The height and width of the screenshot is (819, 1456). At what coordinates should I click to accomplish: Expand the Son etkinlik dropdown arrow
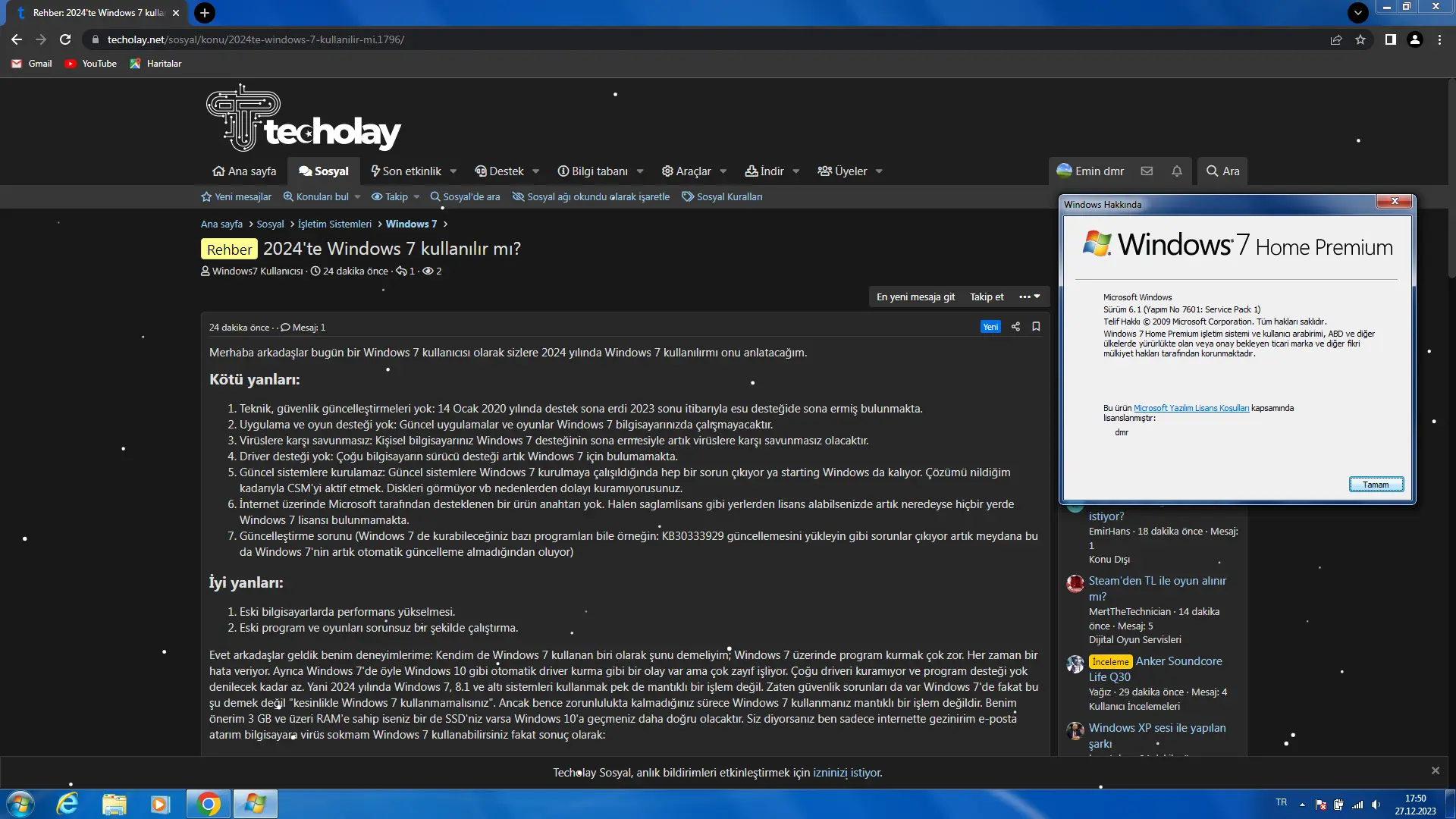tap(453, 171)
